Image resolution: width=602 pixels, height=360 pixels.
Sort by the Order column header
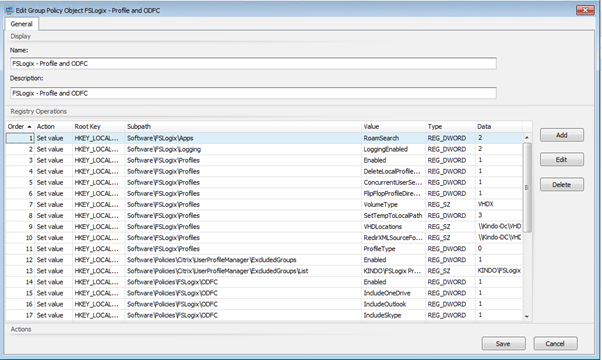(x=20, y=126)
